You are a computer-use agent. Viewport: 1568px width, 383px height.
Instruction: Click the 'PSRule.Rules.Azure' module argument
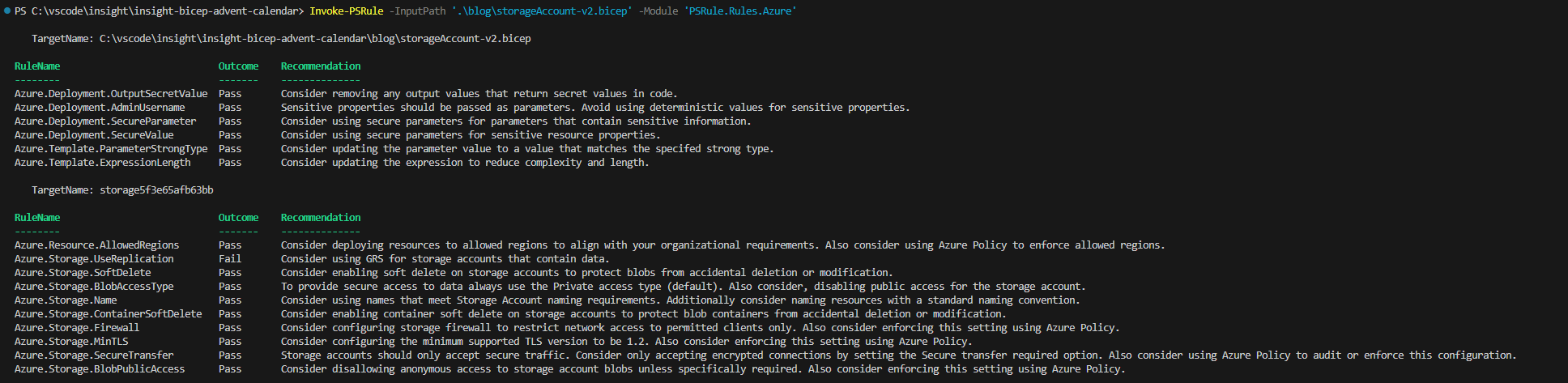pos(742,11)
